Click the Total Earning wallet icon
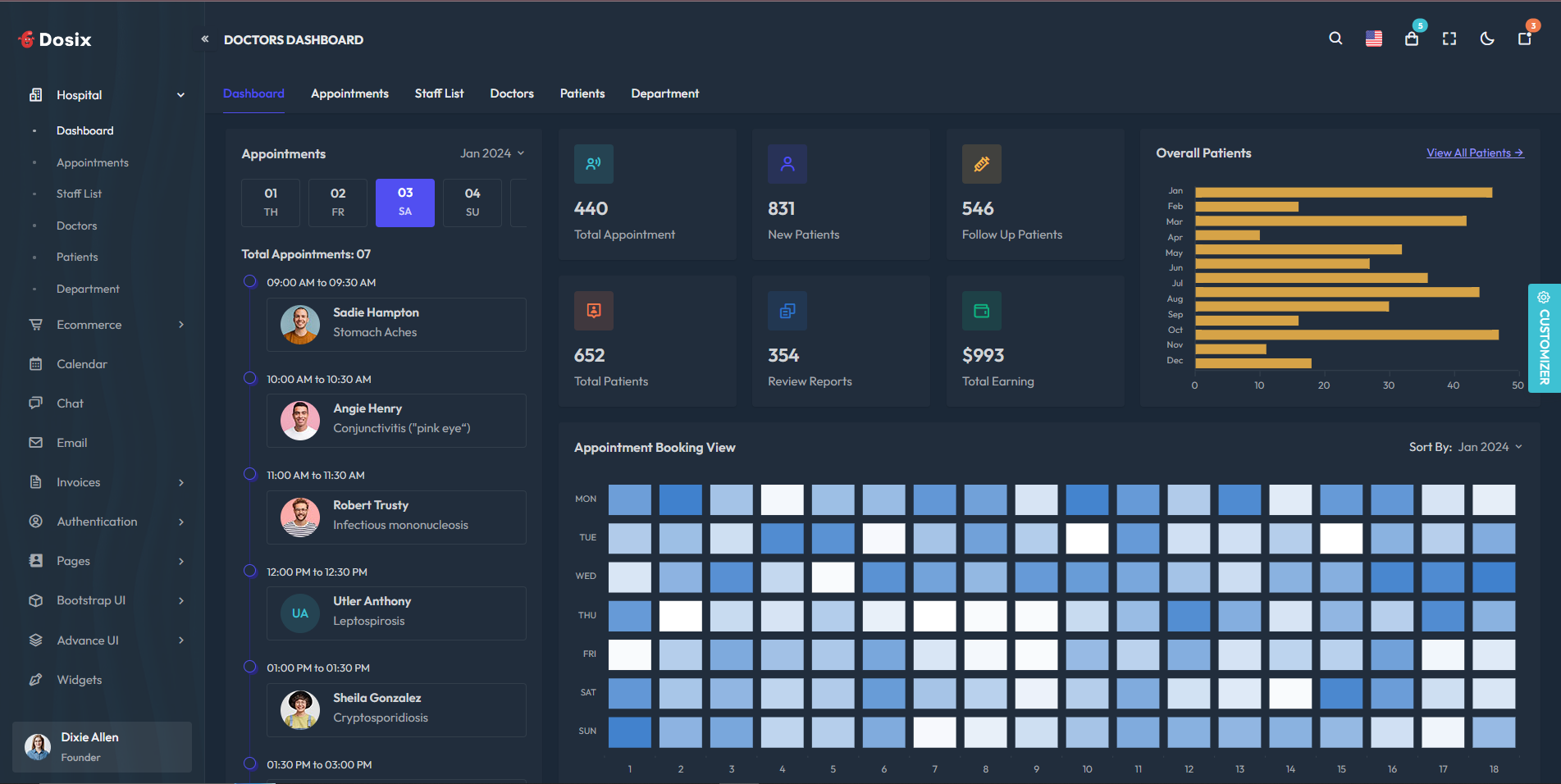Viewport: 1561px width, 784px height. click(982, 311)
